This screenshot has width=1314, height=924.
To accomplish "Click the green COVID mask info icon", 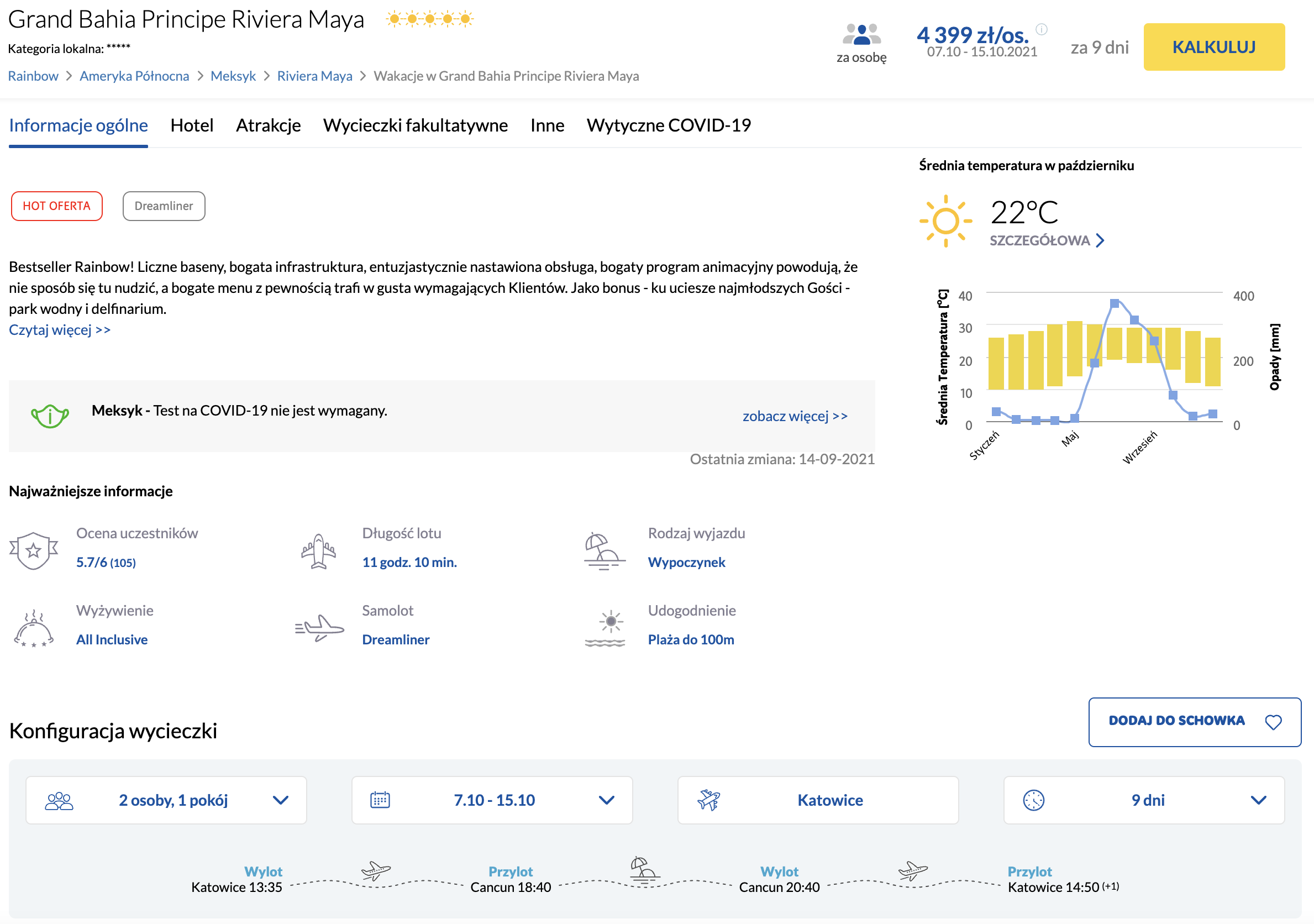I will click(x=50, y=416).
